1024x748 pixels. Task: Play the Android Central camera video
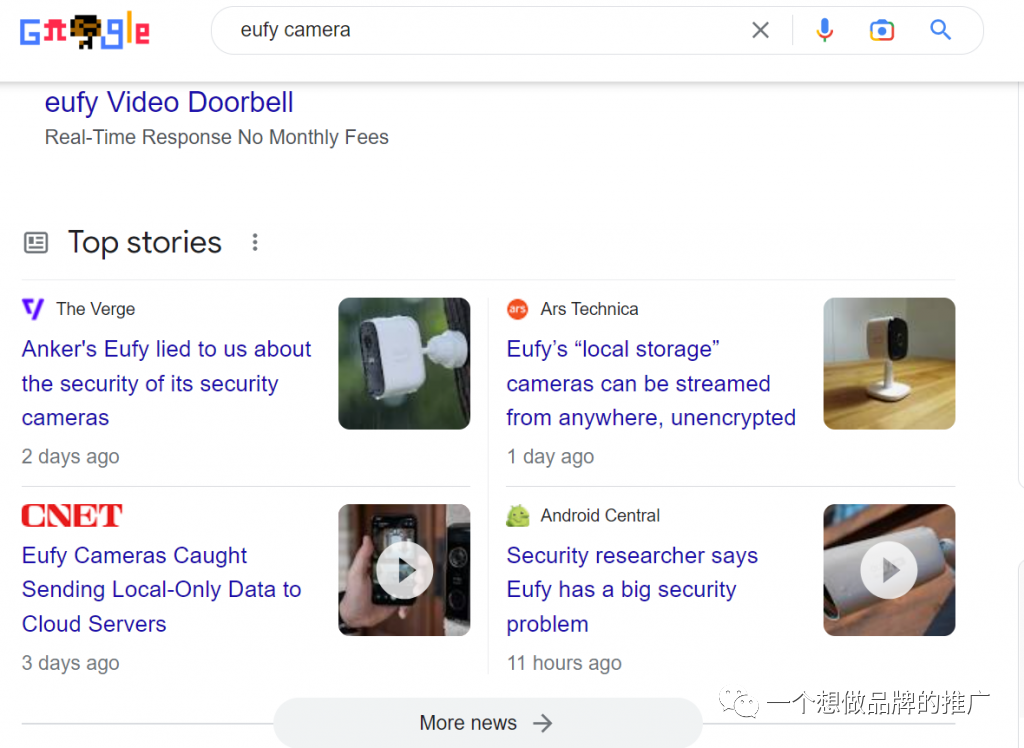point(889,570)
